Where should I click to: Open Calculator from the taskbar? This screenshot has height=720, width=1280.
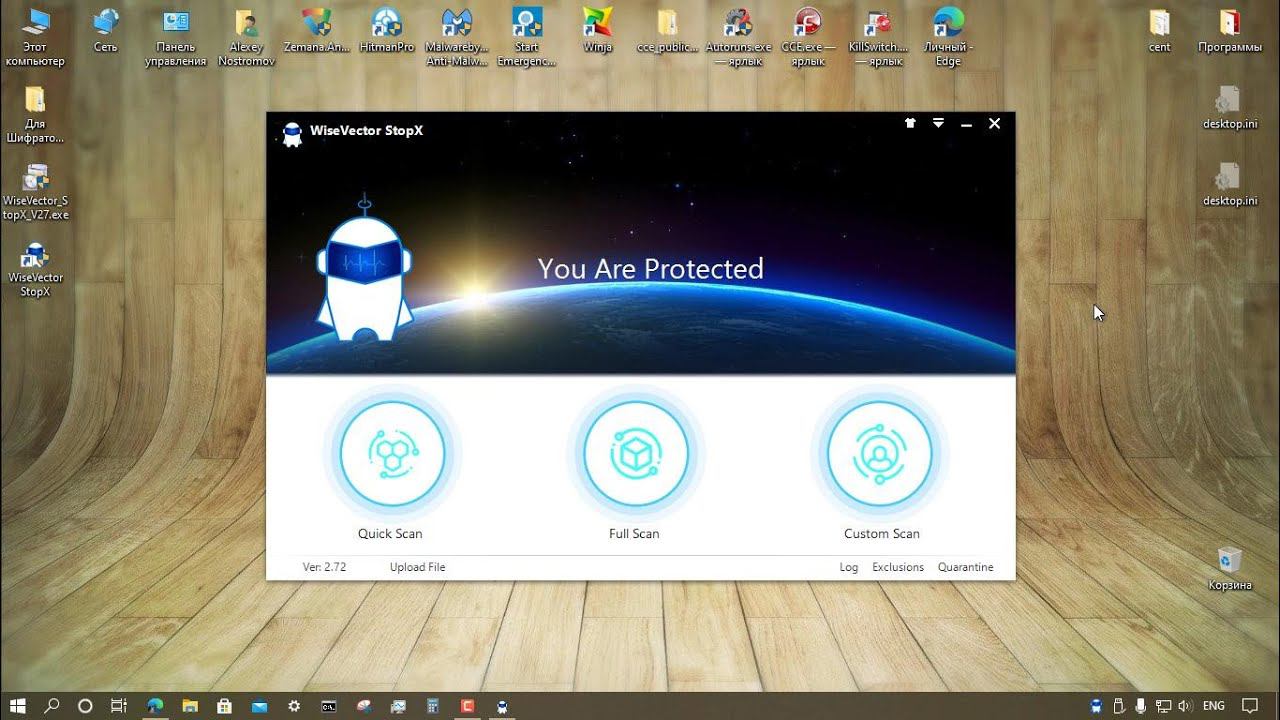click(x=432, y=706)
